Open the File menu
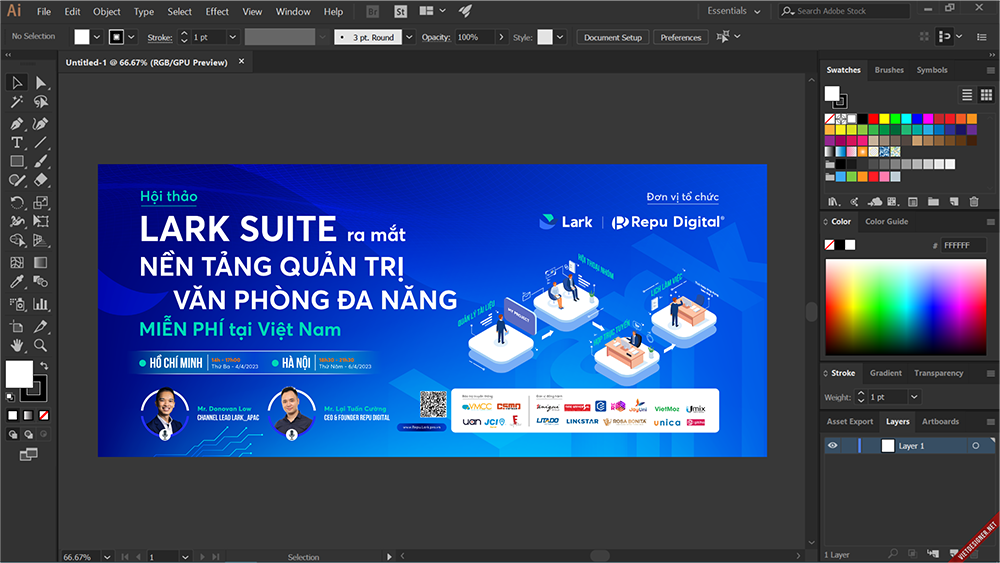The width and height of the screenshot is (1000, 563). tap(44, 11)
